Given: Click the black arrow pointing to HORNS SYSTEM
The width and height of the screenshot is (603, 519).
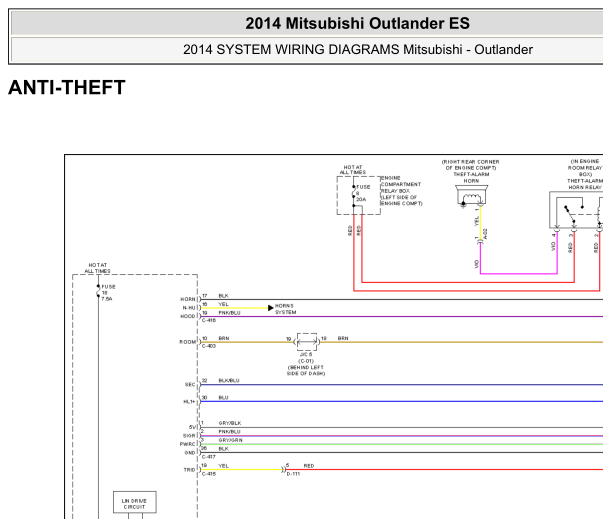Looking at the screenshot, I should point(271,308).
